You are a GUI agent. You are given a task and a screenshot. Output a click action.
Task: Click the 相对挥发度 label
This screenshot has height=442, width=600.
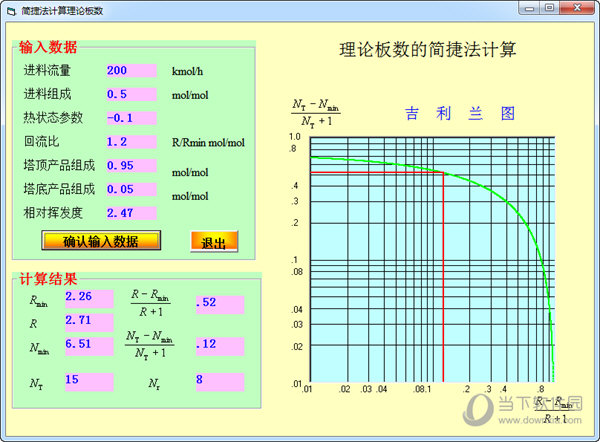coord(53,213)
